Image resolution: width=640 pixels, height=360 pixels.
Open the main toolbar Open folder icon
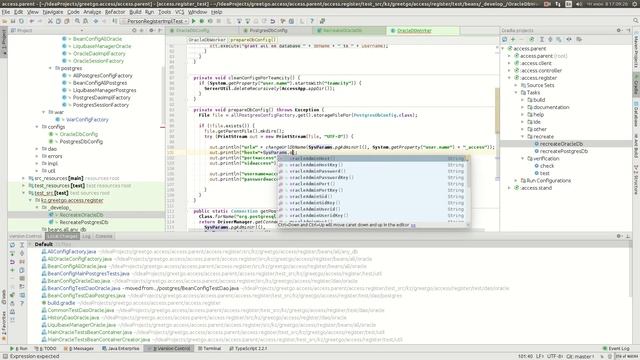(5, 21)
